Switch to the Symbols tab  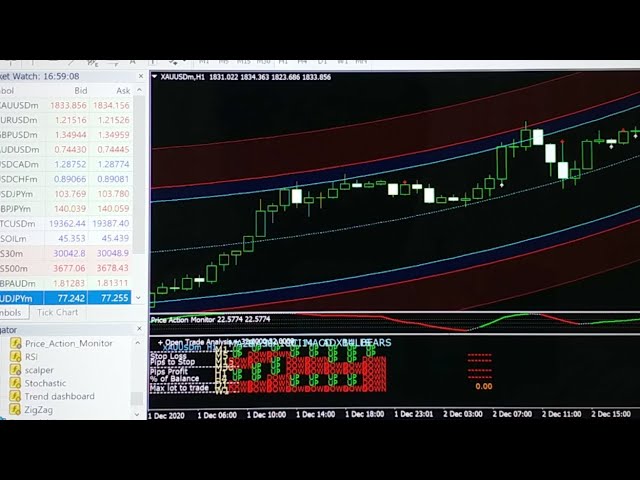click(x=12, y=312)
